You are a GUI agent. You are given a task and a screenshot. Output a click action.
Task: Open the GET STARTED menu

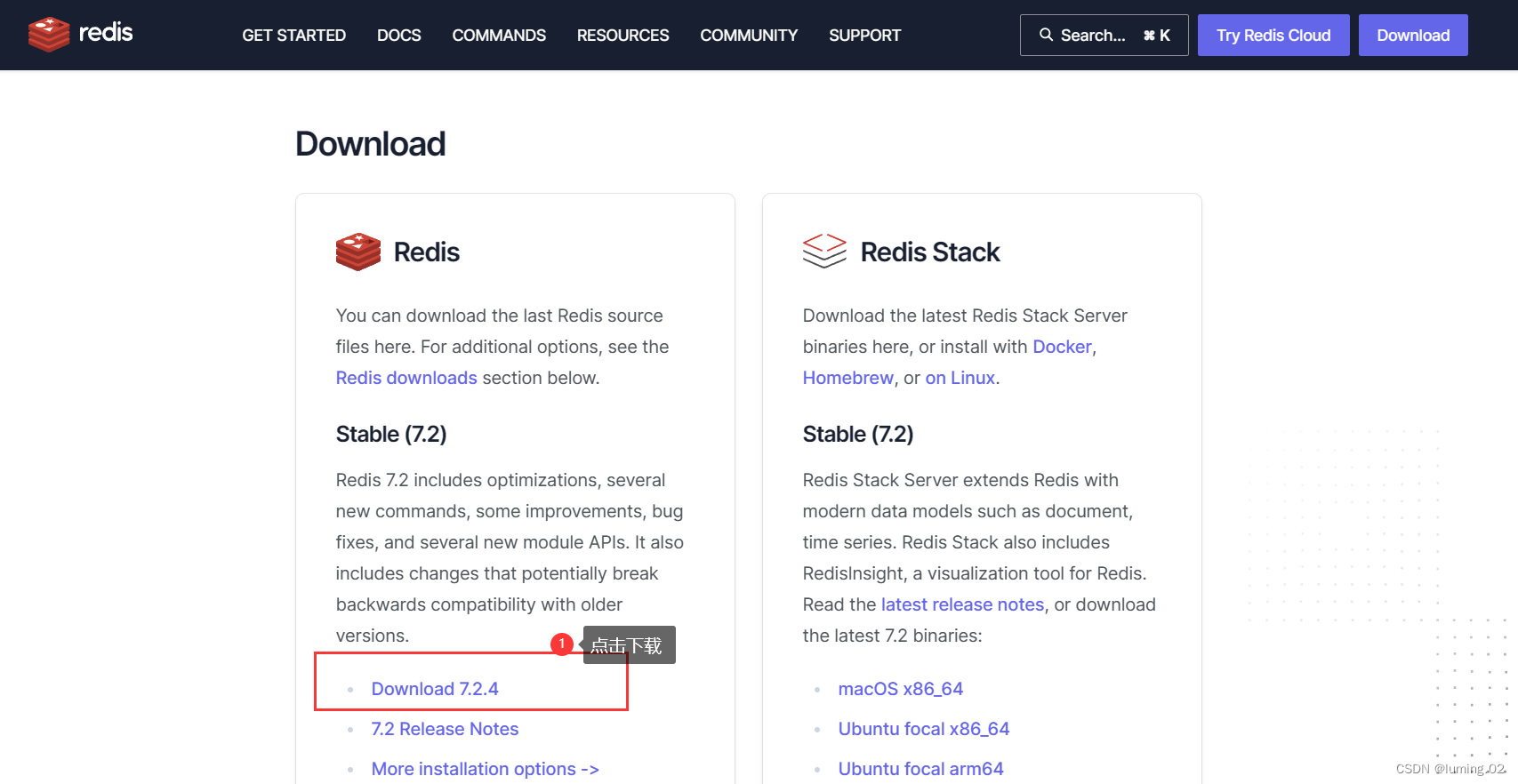[293, 36]
